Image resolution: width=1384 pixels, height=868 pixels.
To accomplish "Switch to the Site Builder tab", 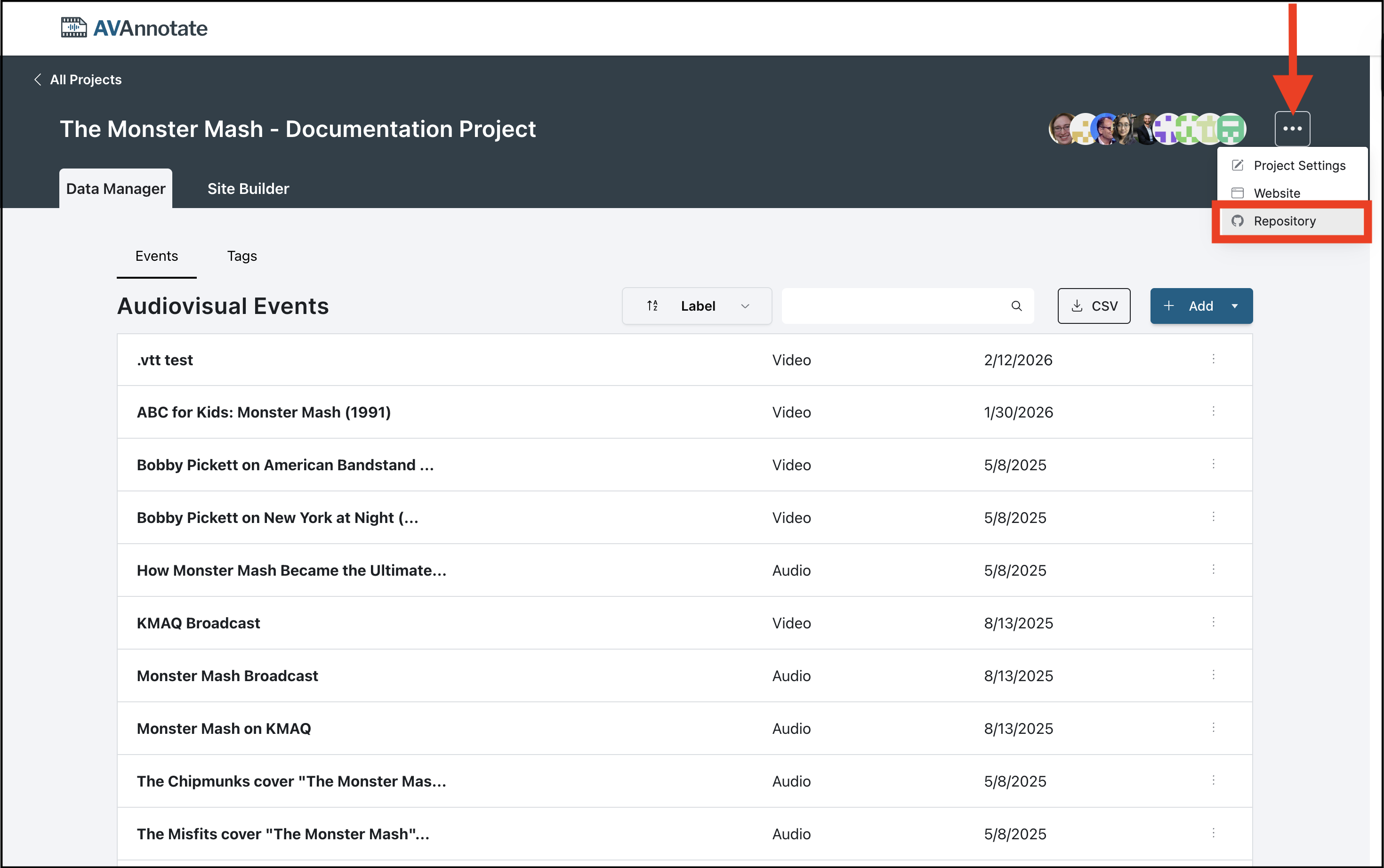I will tap(248, 189).
